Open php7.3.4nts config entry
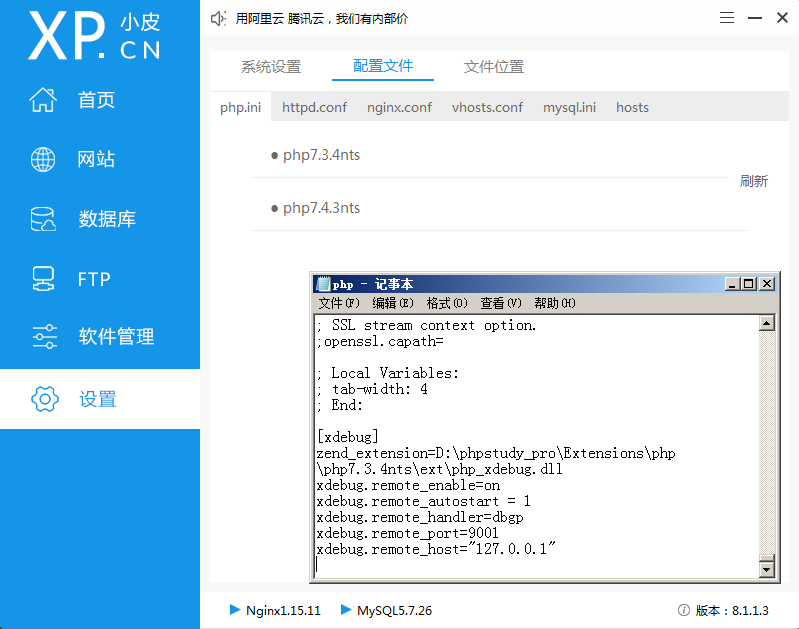Screen dimensions: 799x629 (321, 155)
